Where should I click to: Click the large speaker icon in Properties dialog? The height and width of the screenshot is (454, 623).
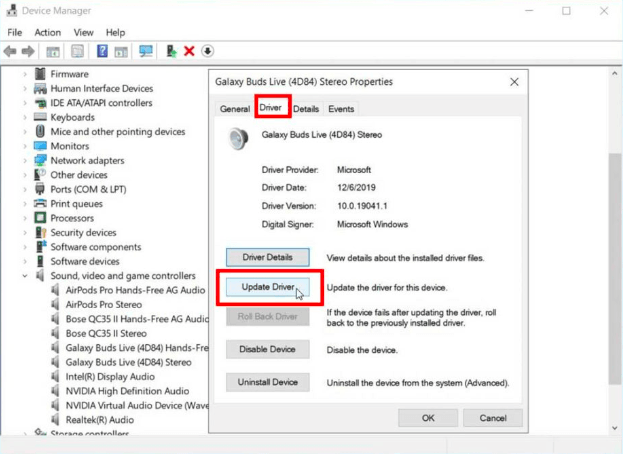coord(238,138)
